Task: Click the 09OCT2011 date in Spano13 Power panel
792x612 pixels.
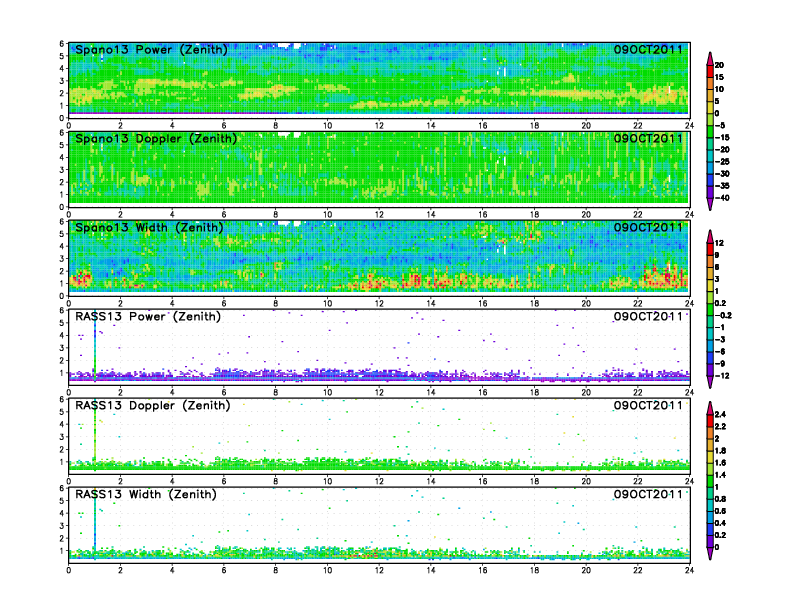Action: (x=648, y=50)
